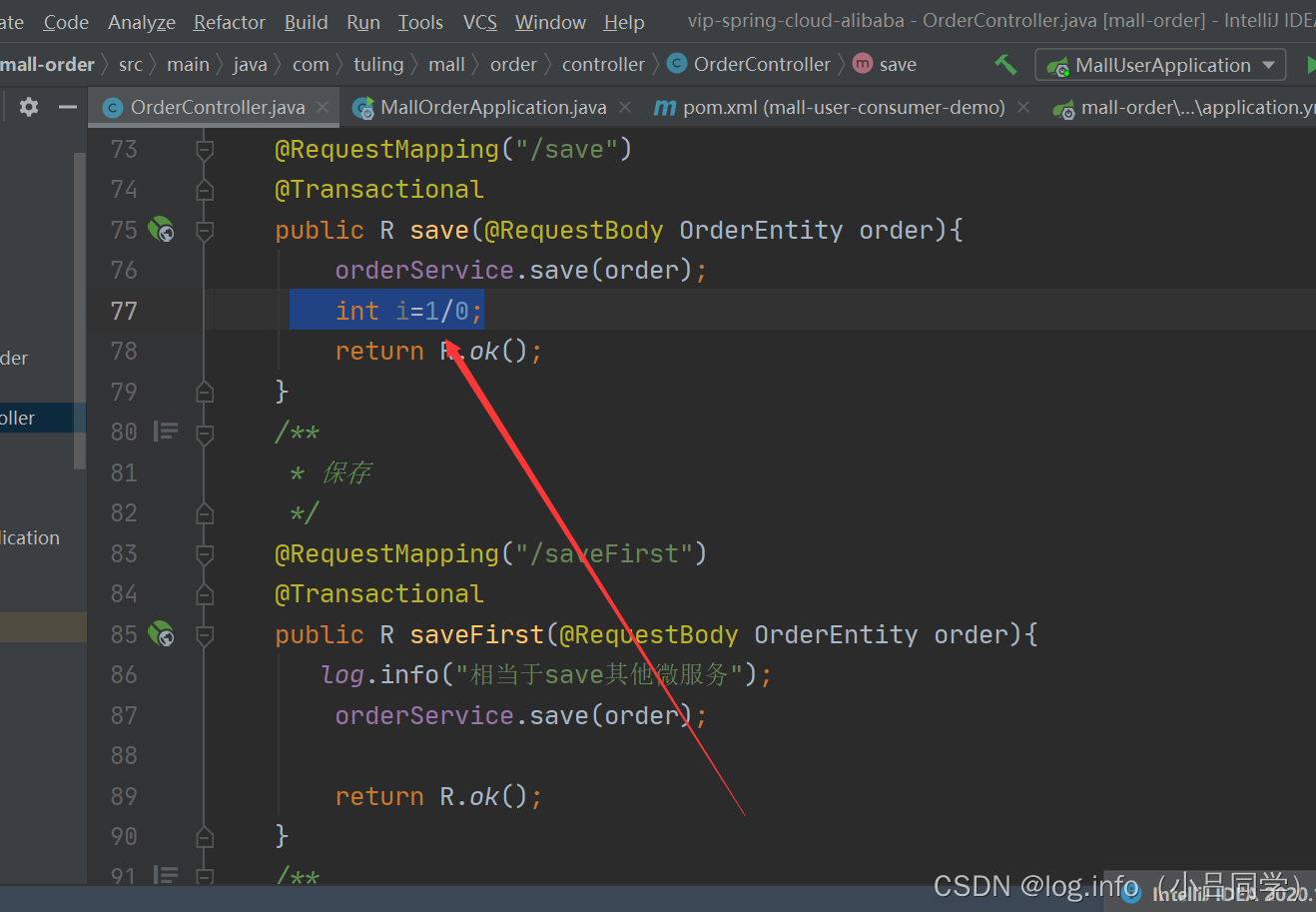Screen dimensions: 1316x912
Task: Click '@Transactional' on line 84
Action: [379, 594]
